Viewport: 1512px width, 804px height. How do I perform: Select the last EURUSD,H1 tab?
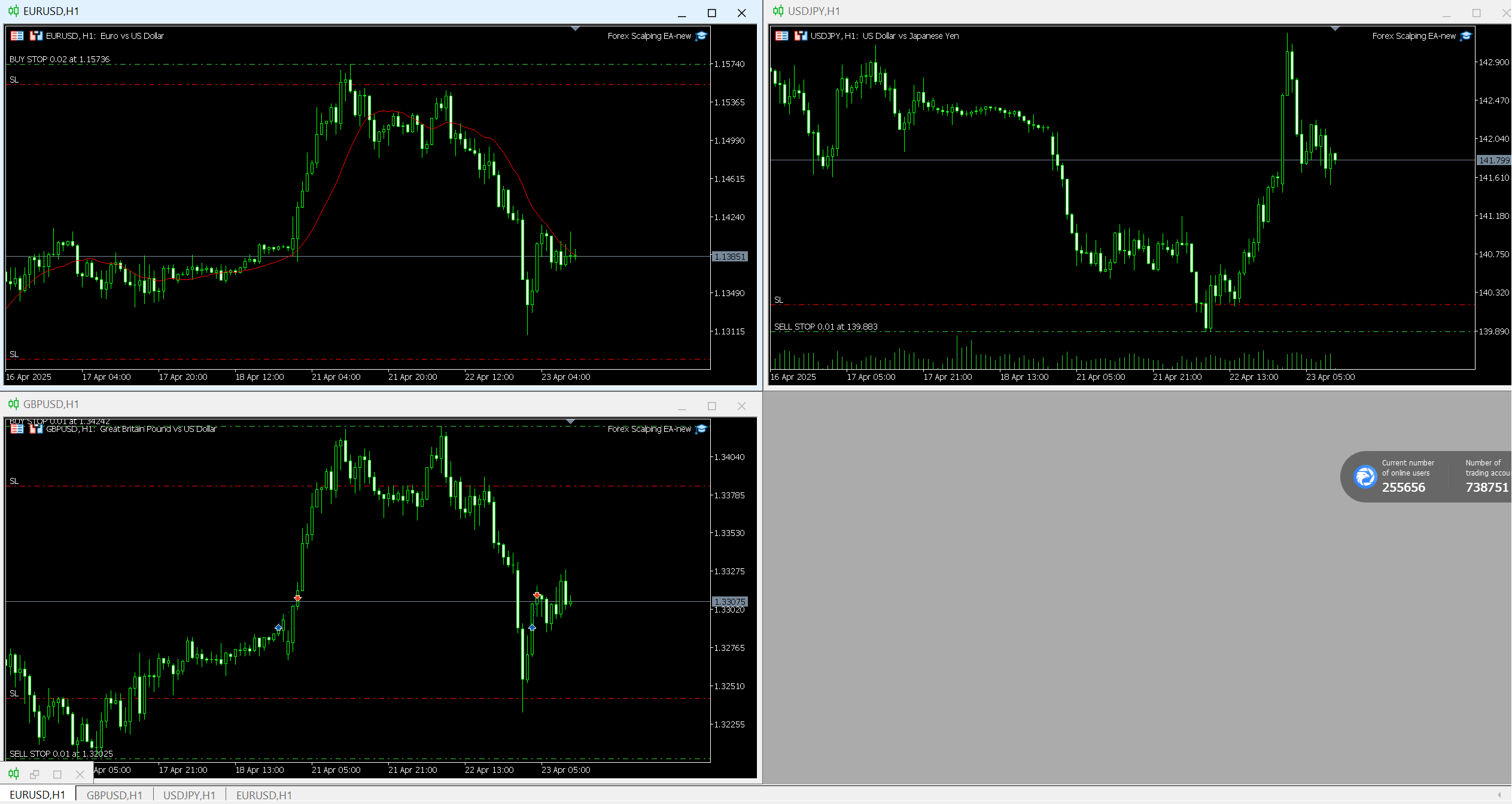click(264, 795)
